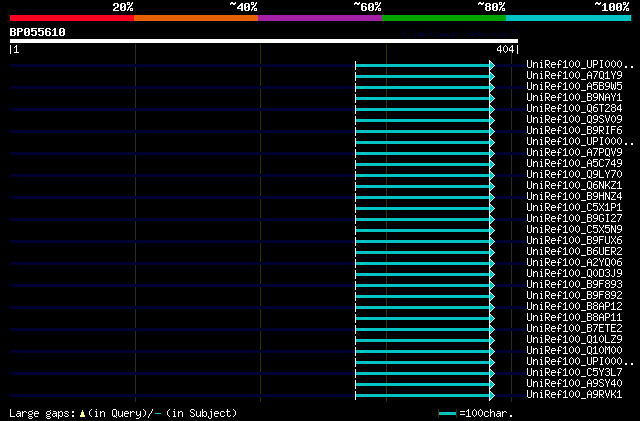Select the UniRef100_B6UER2 label
Image resolution: width=640 pixels, height=421 pixels.
coord(574,252)
